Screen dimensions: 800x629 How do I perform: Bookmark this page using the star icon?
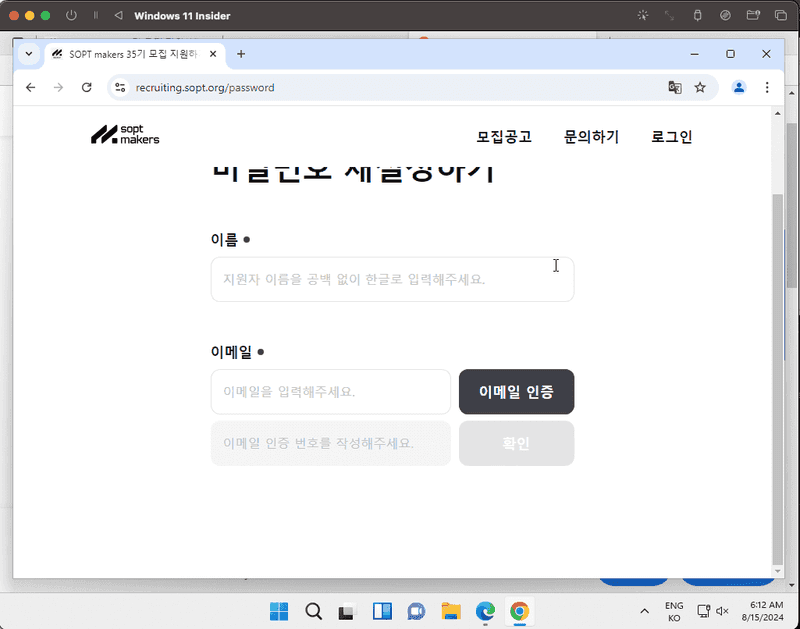coord(700,87)
